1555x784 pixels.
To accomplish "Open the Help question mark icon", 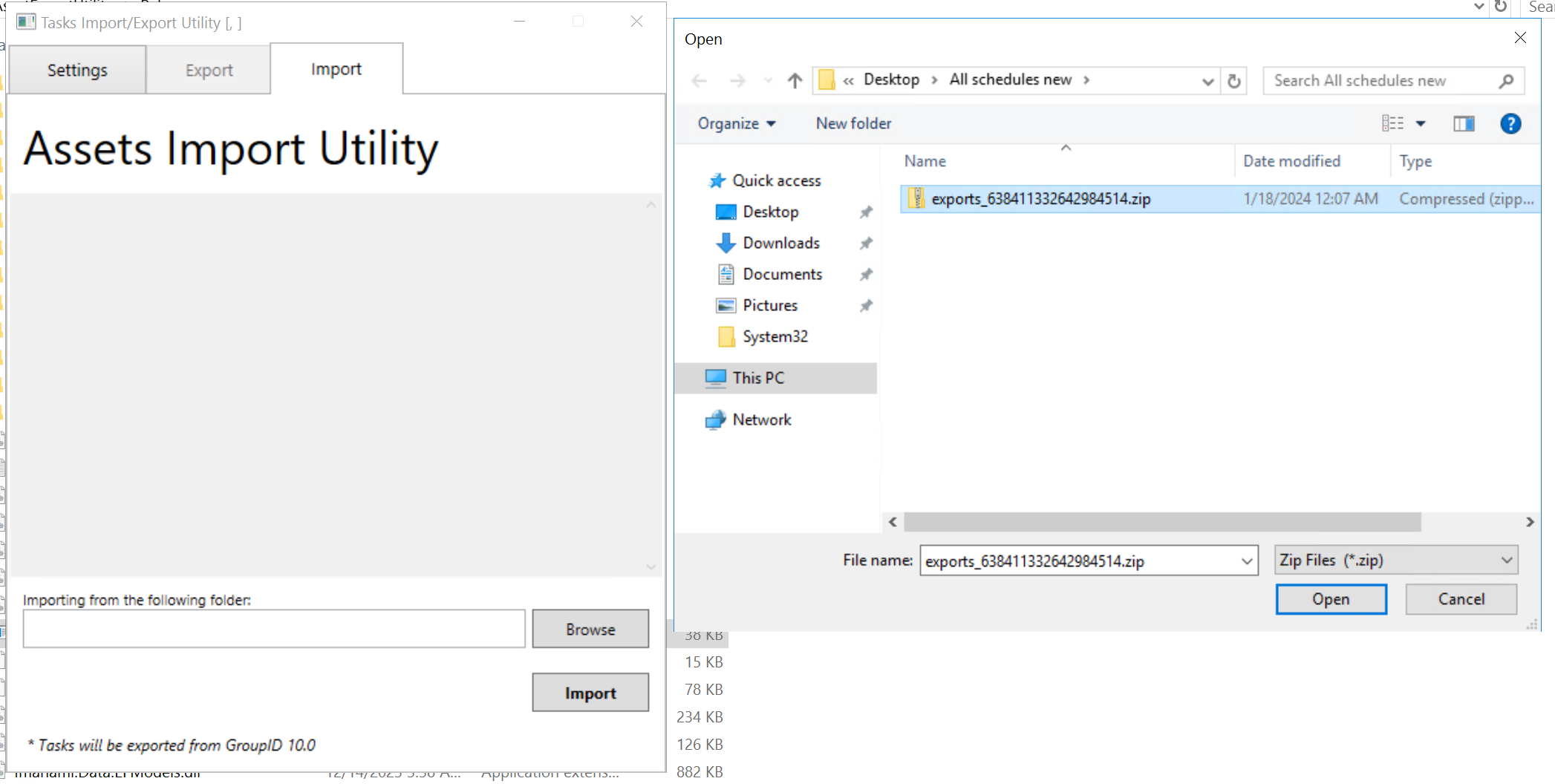I will (x=1510, y=123).
